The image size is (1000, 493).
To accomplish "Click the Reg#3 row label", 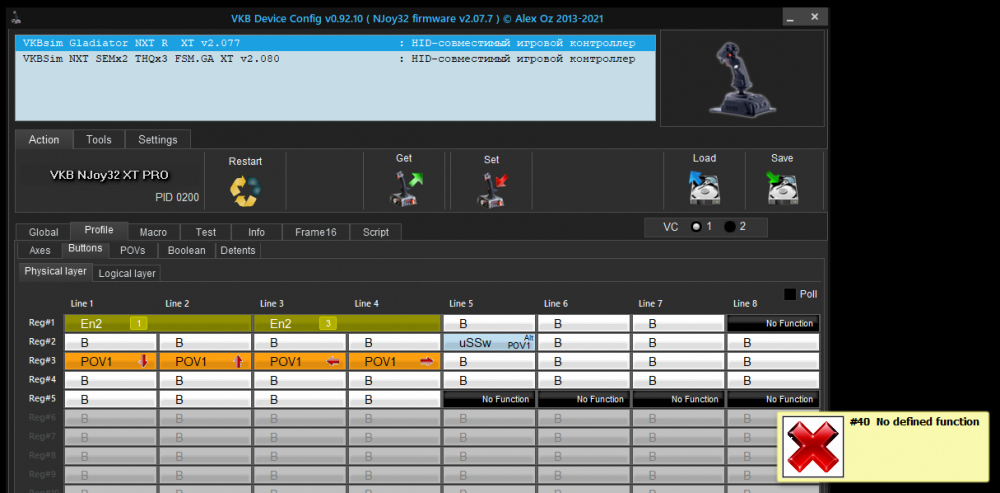I will [x=43, y=361].
